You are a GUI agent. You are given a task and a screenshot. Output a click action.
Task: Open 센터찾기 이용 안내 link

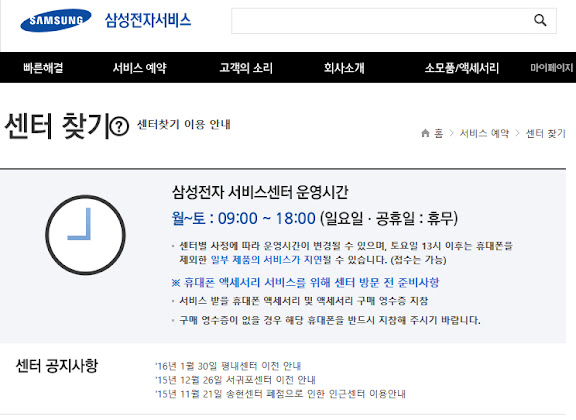point(184,124)
